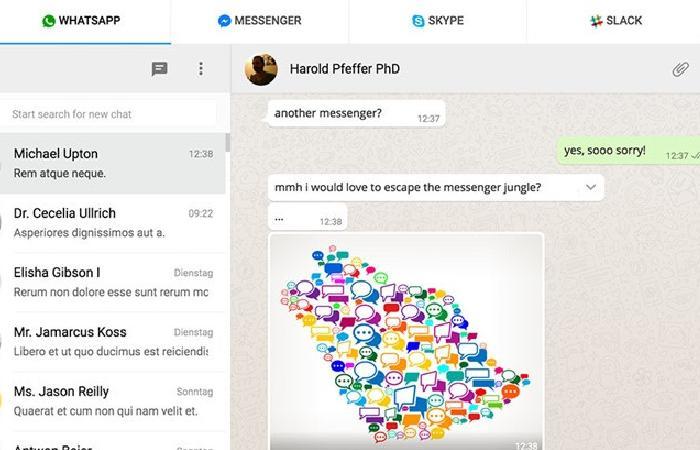Open the Dr. Cecelia Ullrich conversation
Screen dimensions: 700x450
[112, 223]
